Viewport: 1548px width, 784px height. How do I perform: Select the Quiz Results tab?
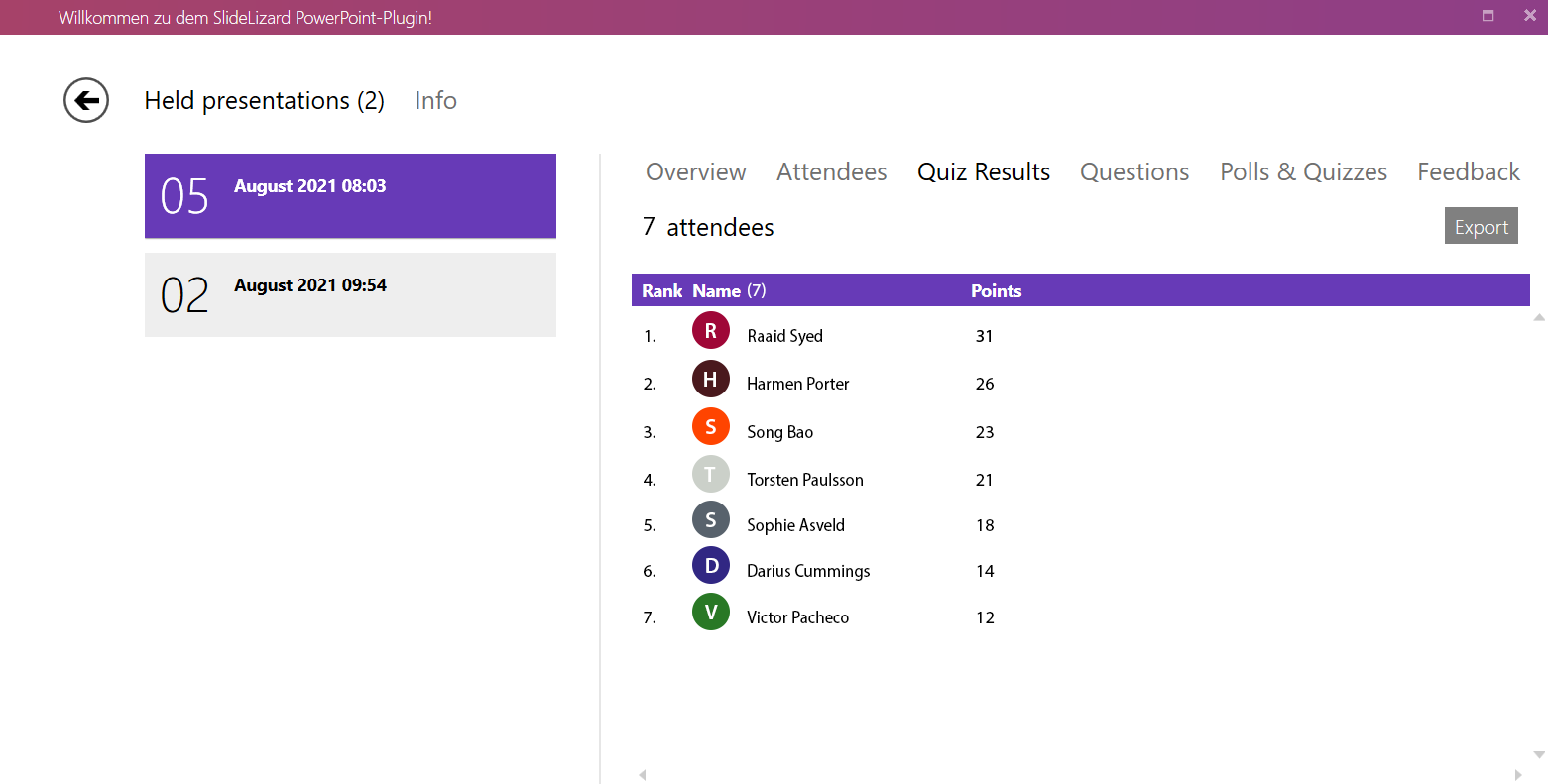click(x=983, y=171)
